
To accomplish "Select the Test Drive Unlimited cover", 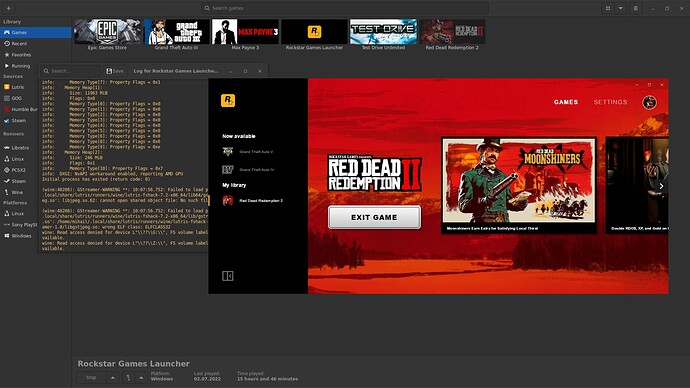I will (x=383, y=32).
